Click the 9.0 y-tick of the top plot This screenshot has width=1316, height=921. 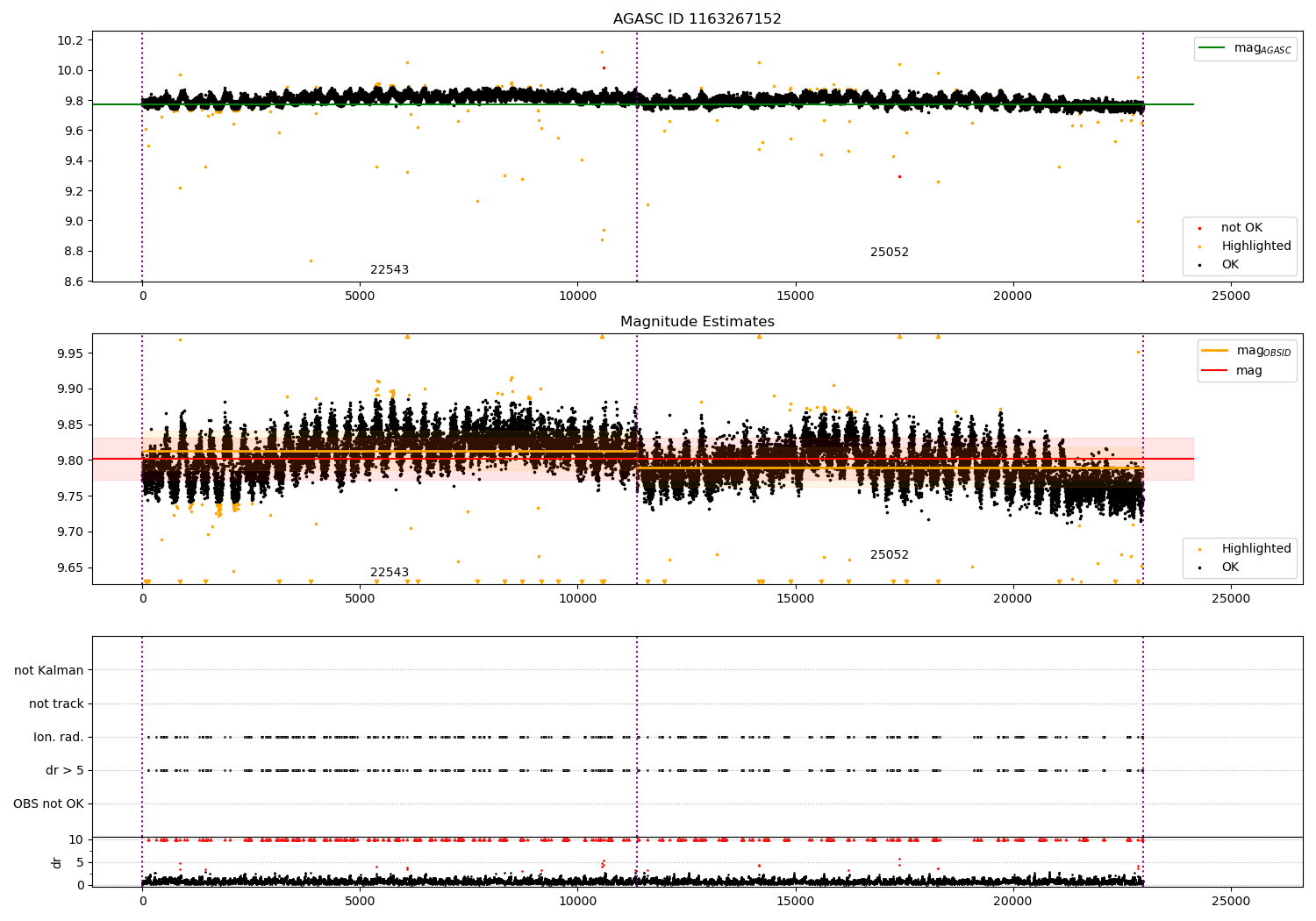pos(74,221)
